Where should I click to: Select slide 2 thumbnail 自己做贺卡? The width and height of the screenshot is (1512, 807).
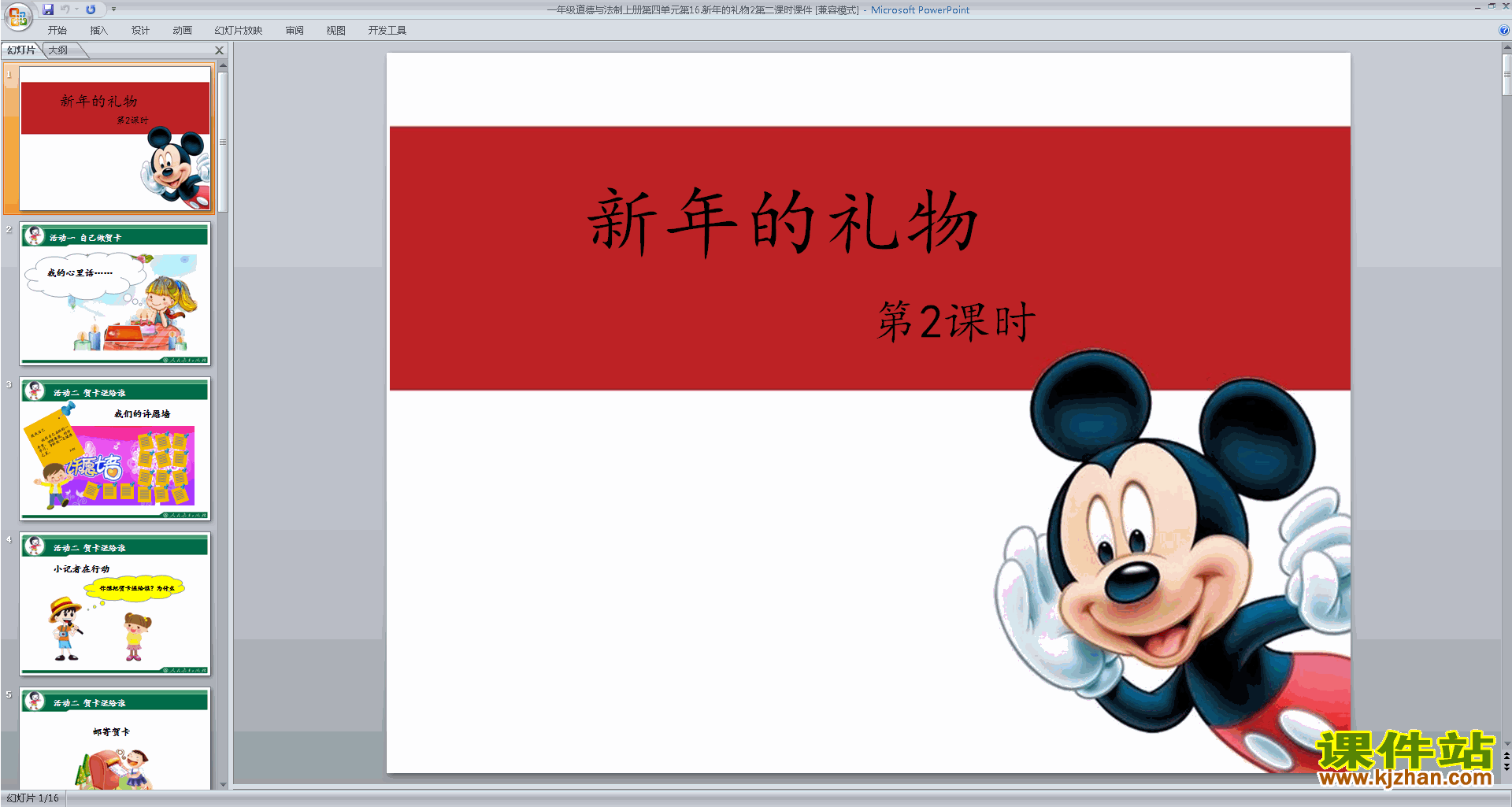point(115,294)
